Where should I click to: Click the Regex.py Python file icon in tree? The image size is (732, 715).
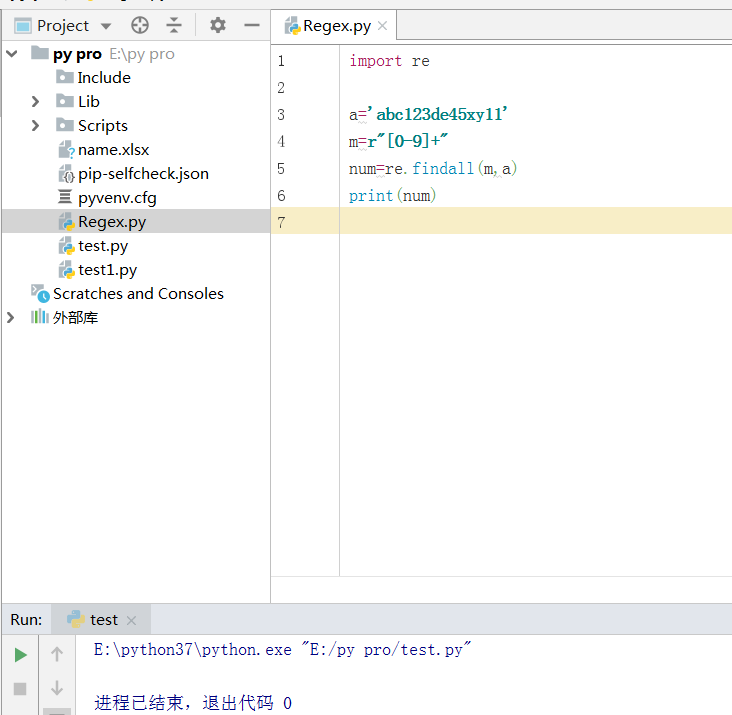click(x=66, y=222)
